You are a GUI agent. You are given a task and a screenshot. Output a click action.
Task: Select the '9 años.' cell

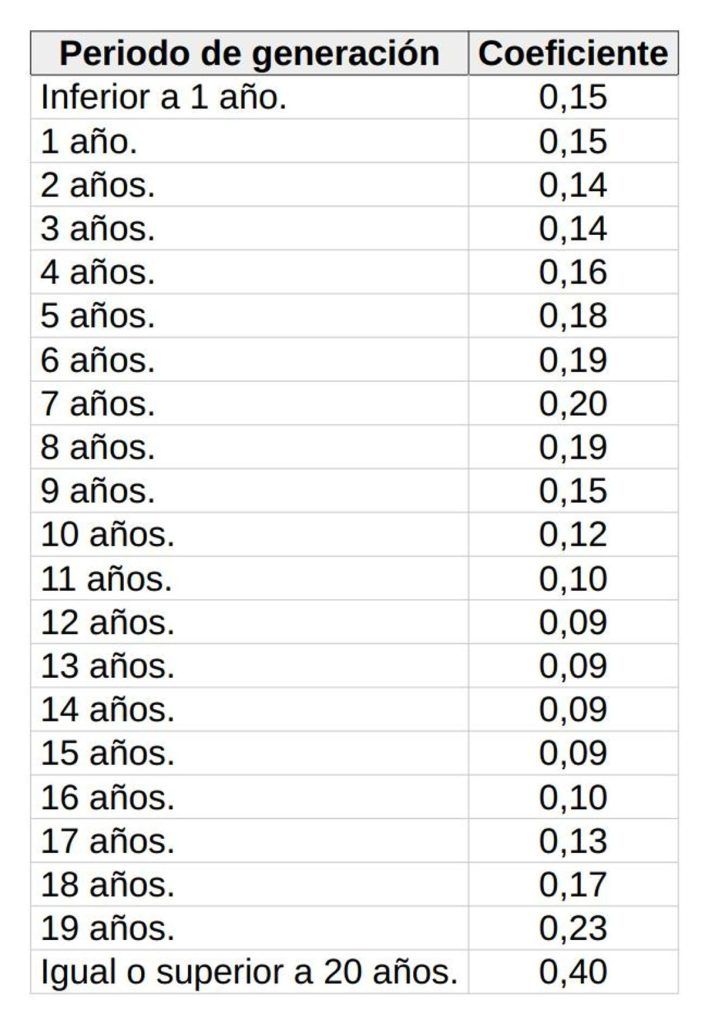click(249, 490)
